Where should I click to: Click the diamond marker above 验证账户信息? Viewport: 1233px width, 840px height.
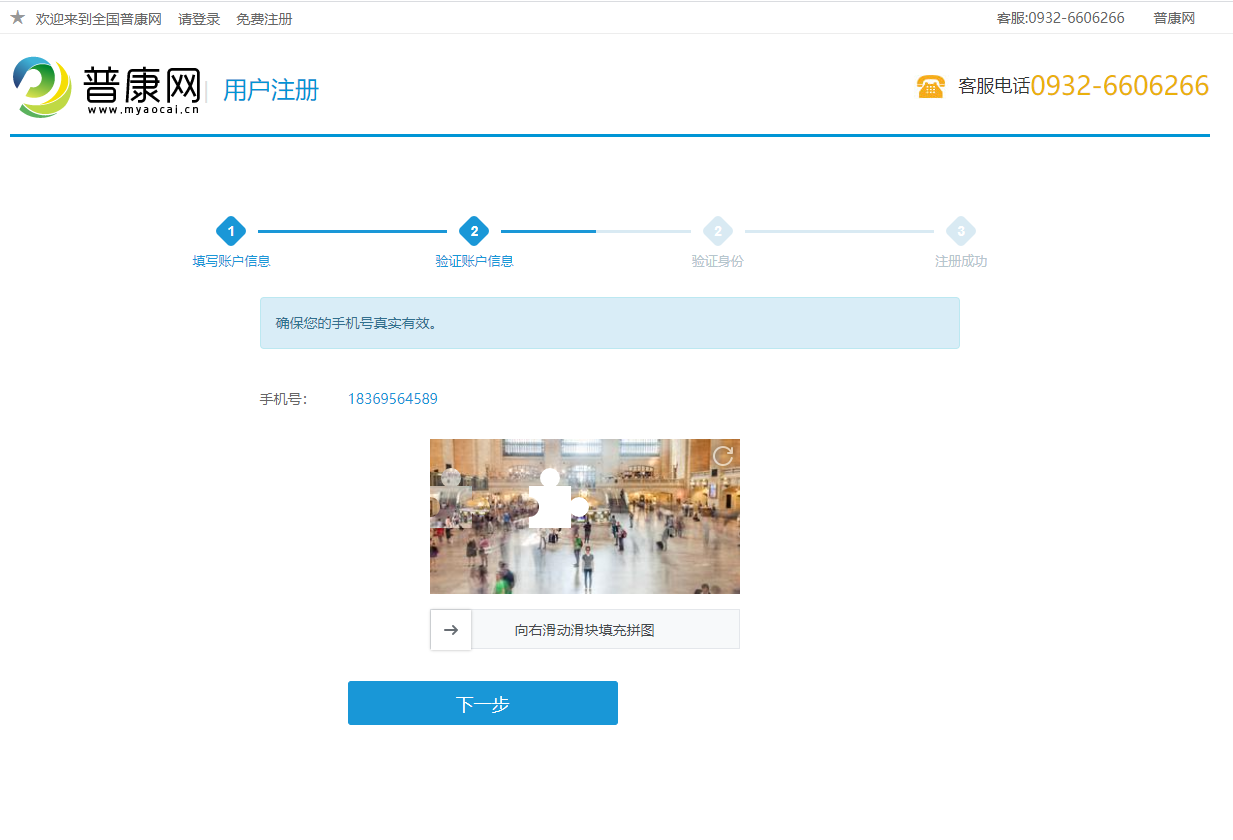click(x=474, y=232)
